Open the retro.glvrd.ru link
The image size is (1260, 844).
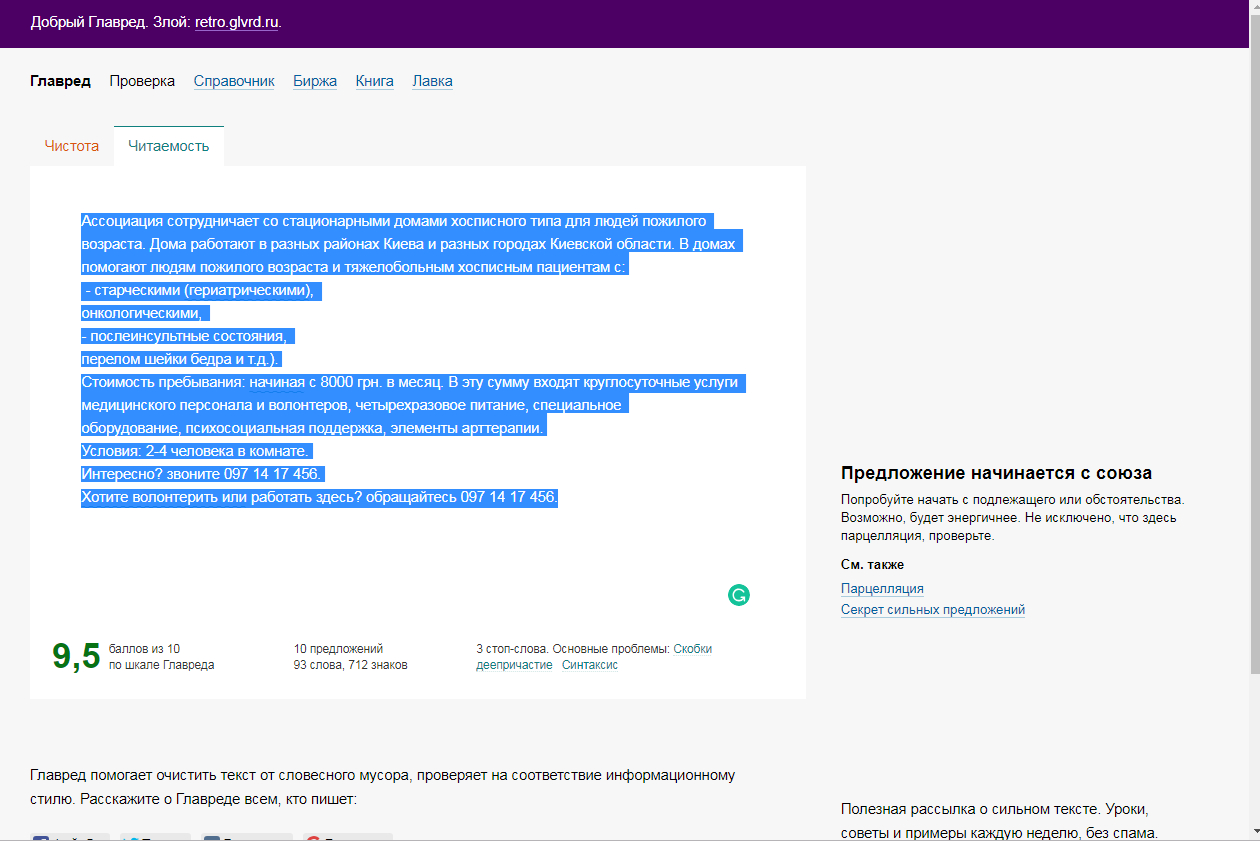coord(237,22)
